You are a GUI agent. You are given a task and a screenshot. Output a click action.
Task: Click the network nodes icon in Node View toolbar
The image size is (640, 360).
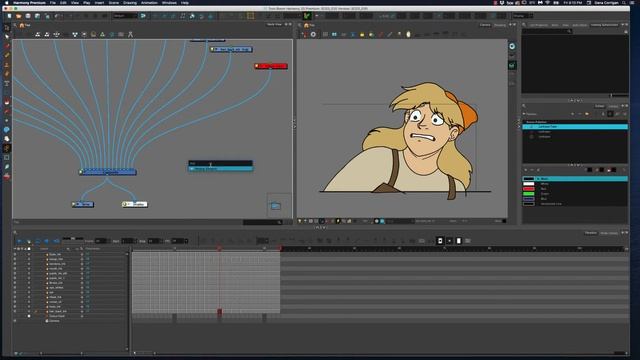(x=75, y=35)
